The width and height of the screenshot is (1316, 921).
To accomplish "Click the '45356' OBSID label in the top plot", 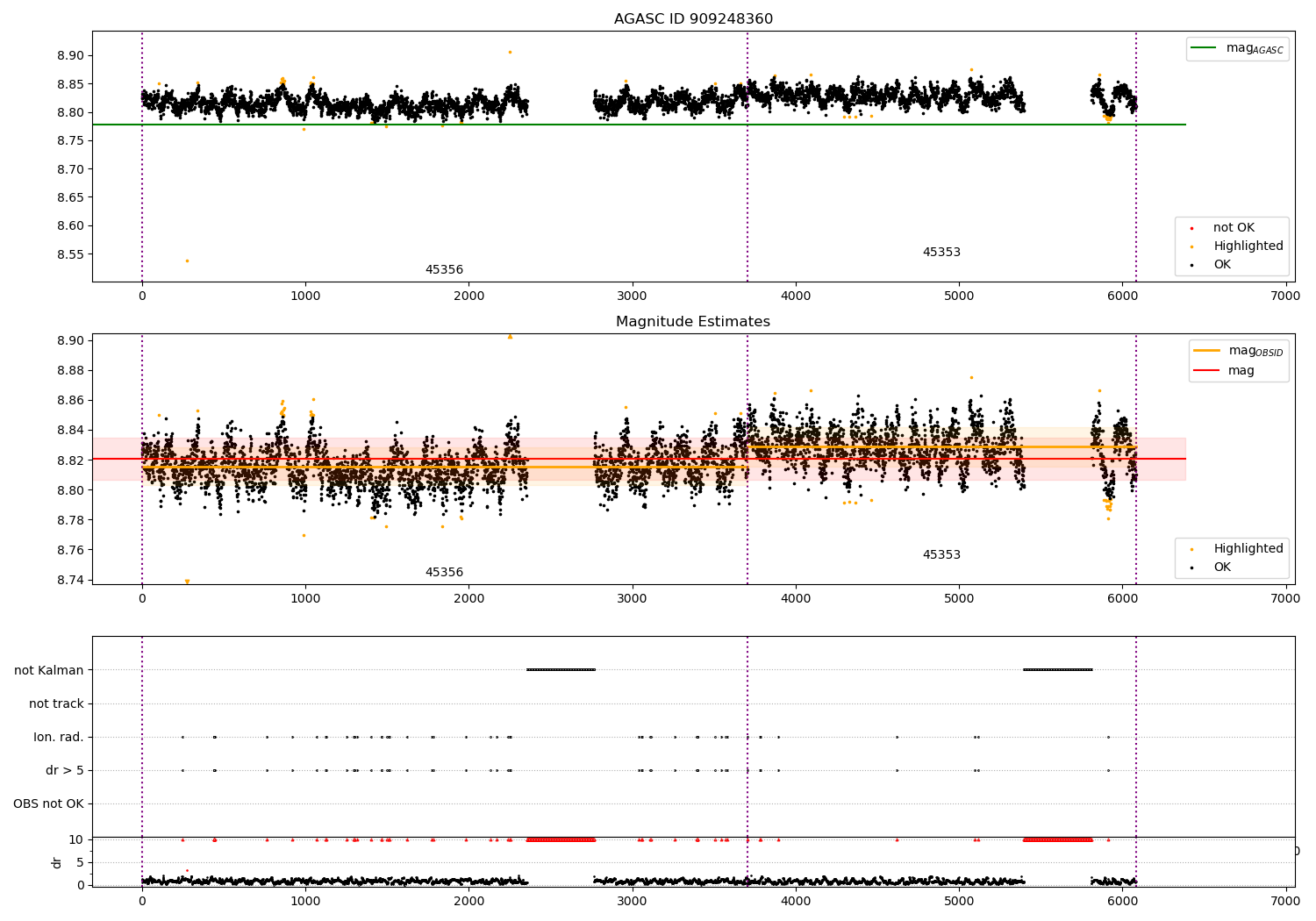I will [444, 270].
